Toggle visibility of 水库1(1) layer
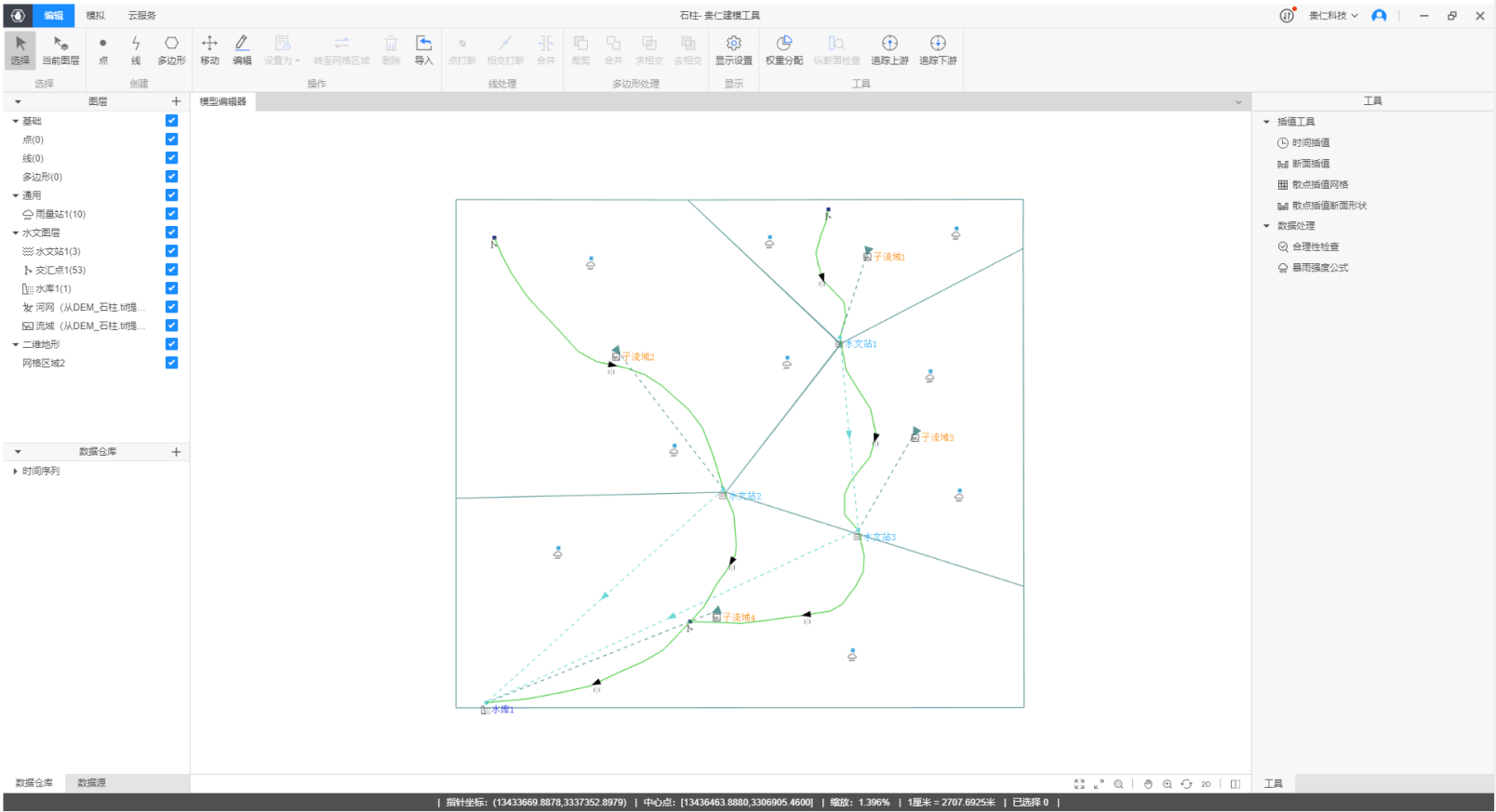 pos(171,288)
